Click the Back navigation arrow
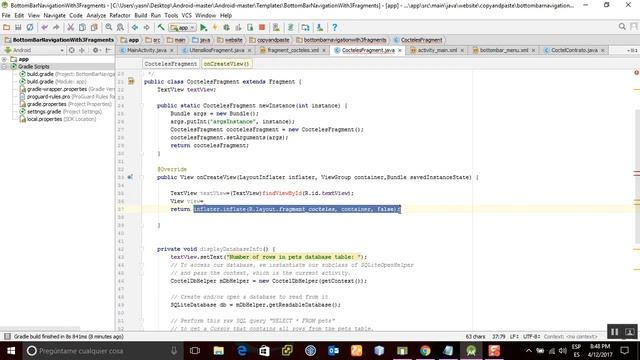The image size is (640, 360). click(135, 27)
